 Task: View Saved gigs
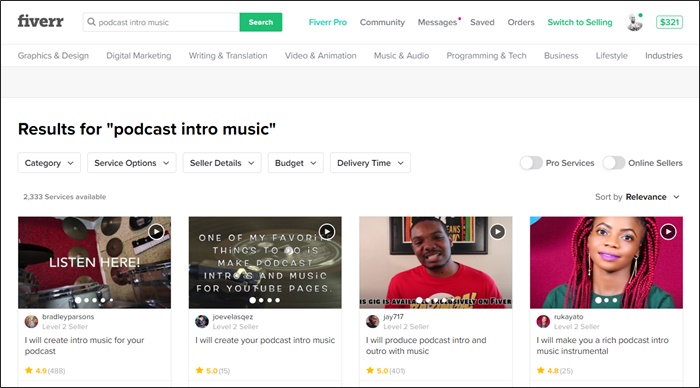tap(482, 22)
